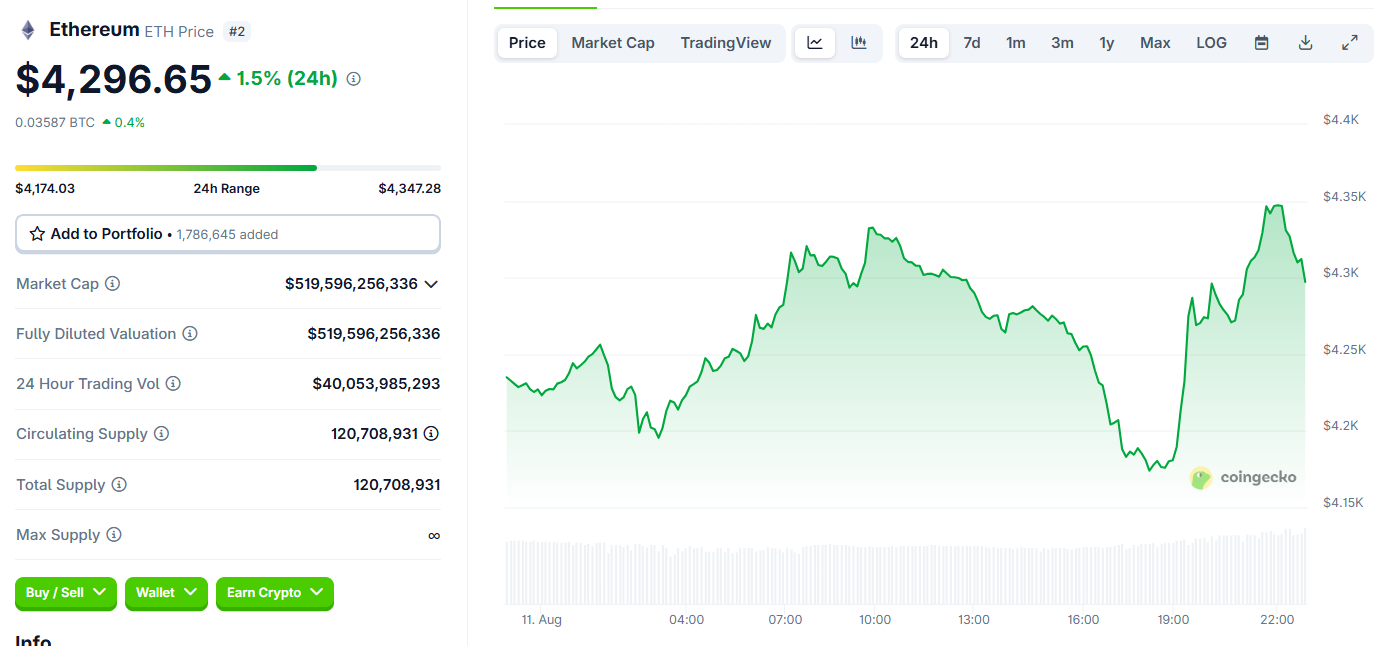Click the $4,296.65 price value
Screen dimensions: 1383x646
tap(114, 80)
